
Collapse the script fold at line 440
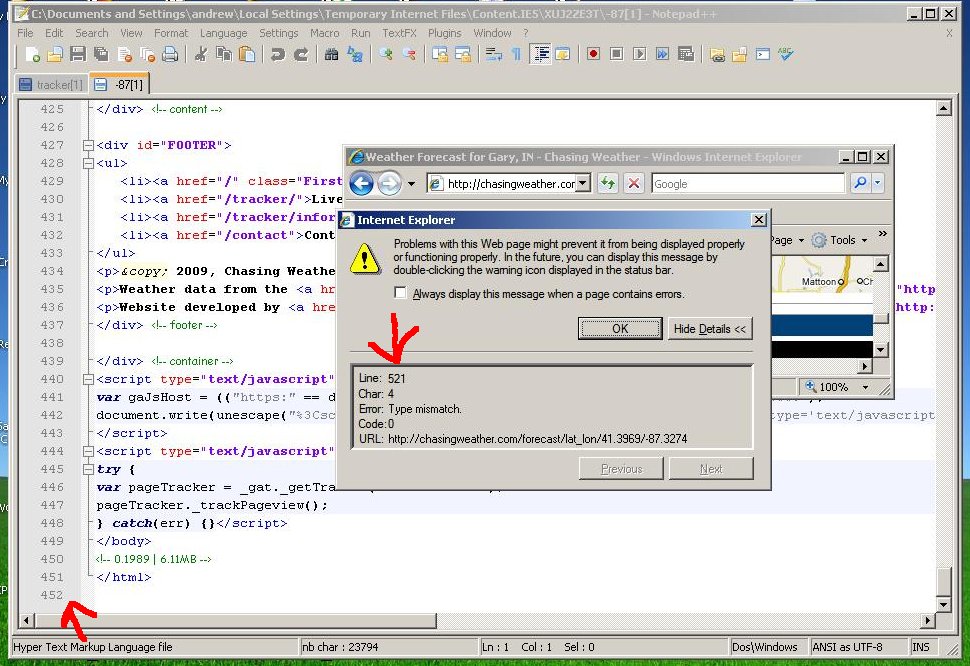[x=88, y=379]
